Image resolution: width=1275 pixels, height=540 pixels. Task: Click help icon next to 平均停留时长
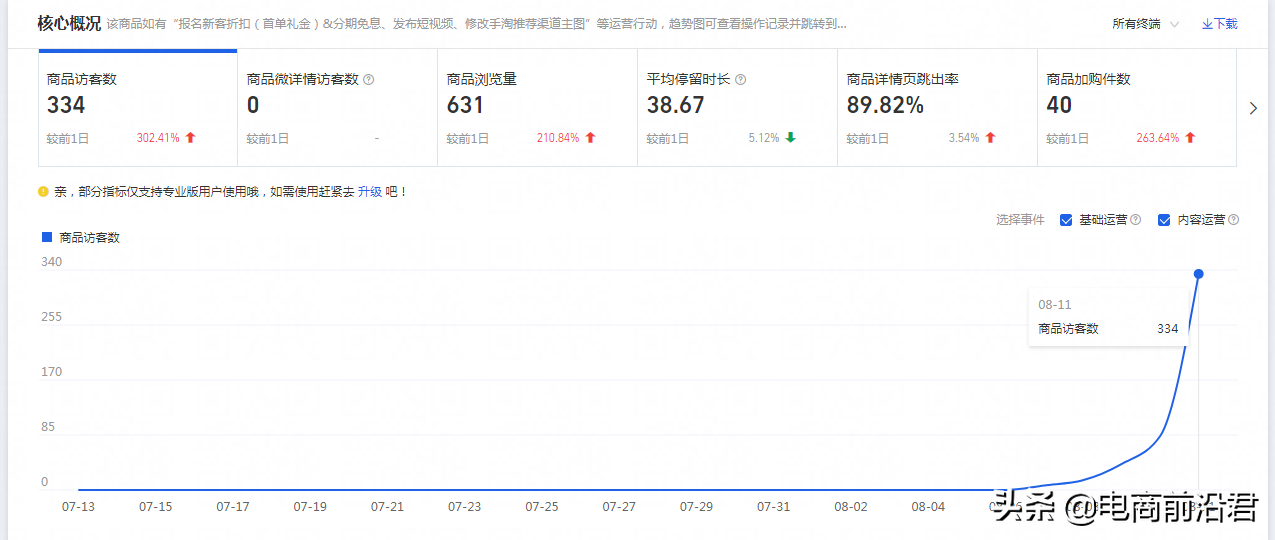[x=740, y=79]
